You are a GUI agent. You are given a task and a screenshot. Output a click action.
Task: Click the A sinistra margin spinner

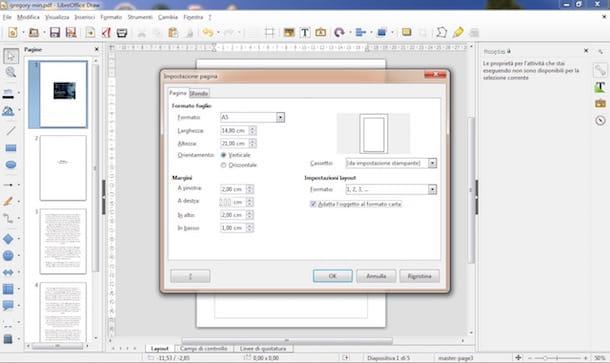(250, 189)
